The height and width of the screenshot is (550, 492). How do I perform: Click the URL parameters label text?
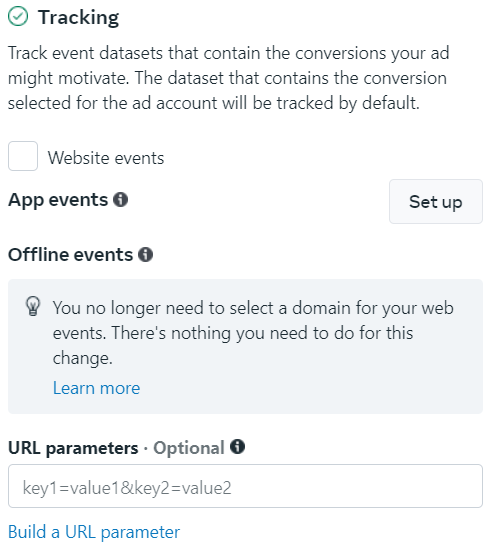73,449
